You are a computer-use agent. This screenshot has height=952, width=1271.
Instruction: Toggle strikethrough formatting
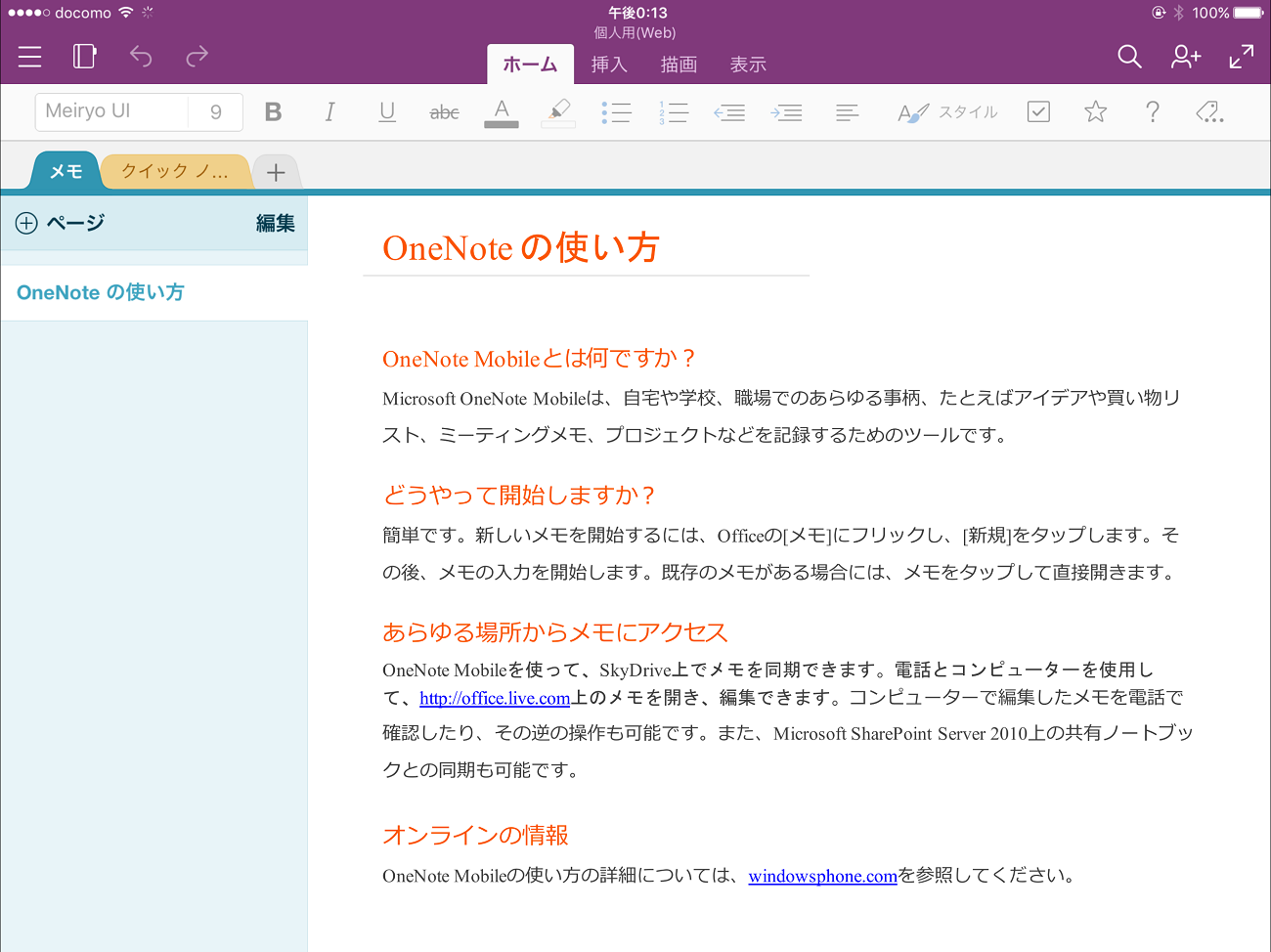(444, 112)
